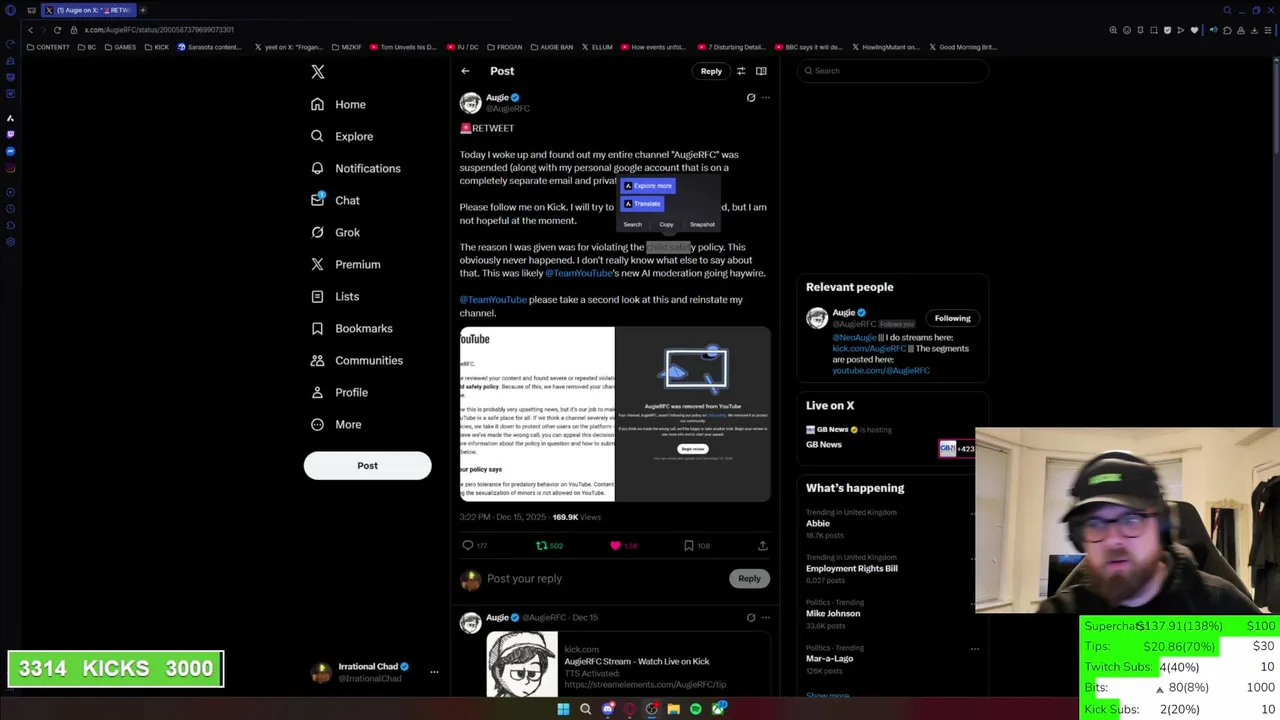Click the X Search box
Viewport: 1280px width, 720px height.
892,71
